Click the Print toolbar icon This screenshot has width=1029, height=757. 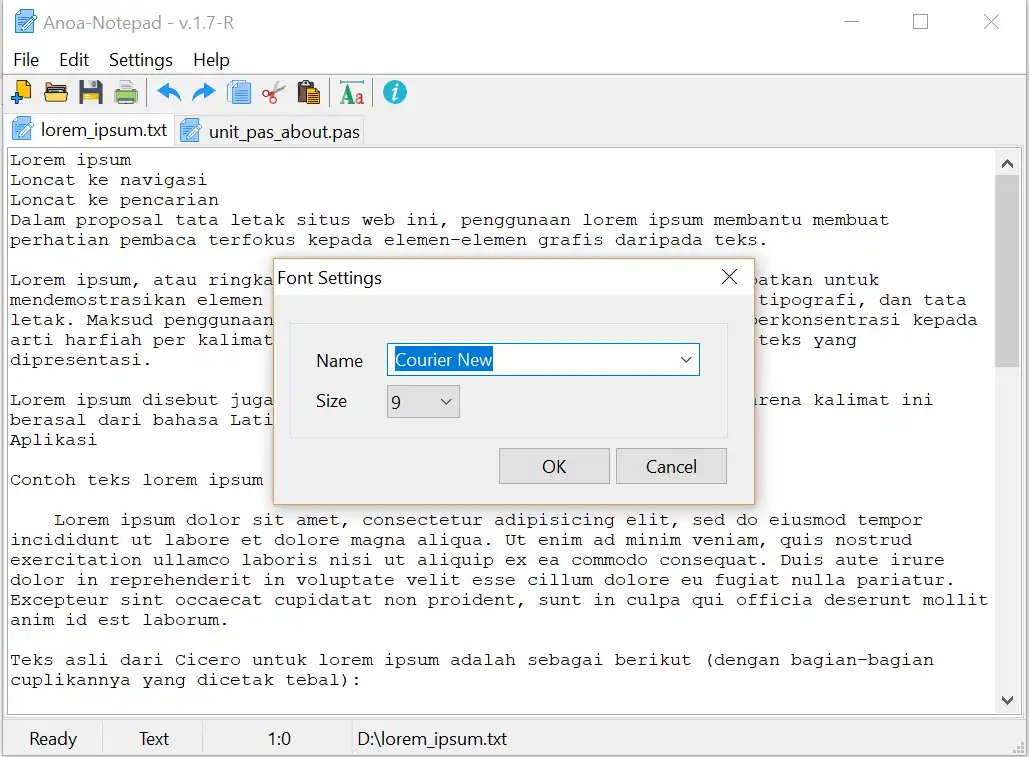pyautogui.click(x=126, y=93)
